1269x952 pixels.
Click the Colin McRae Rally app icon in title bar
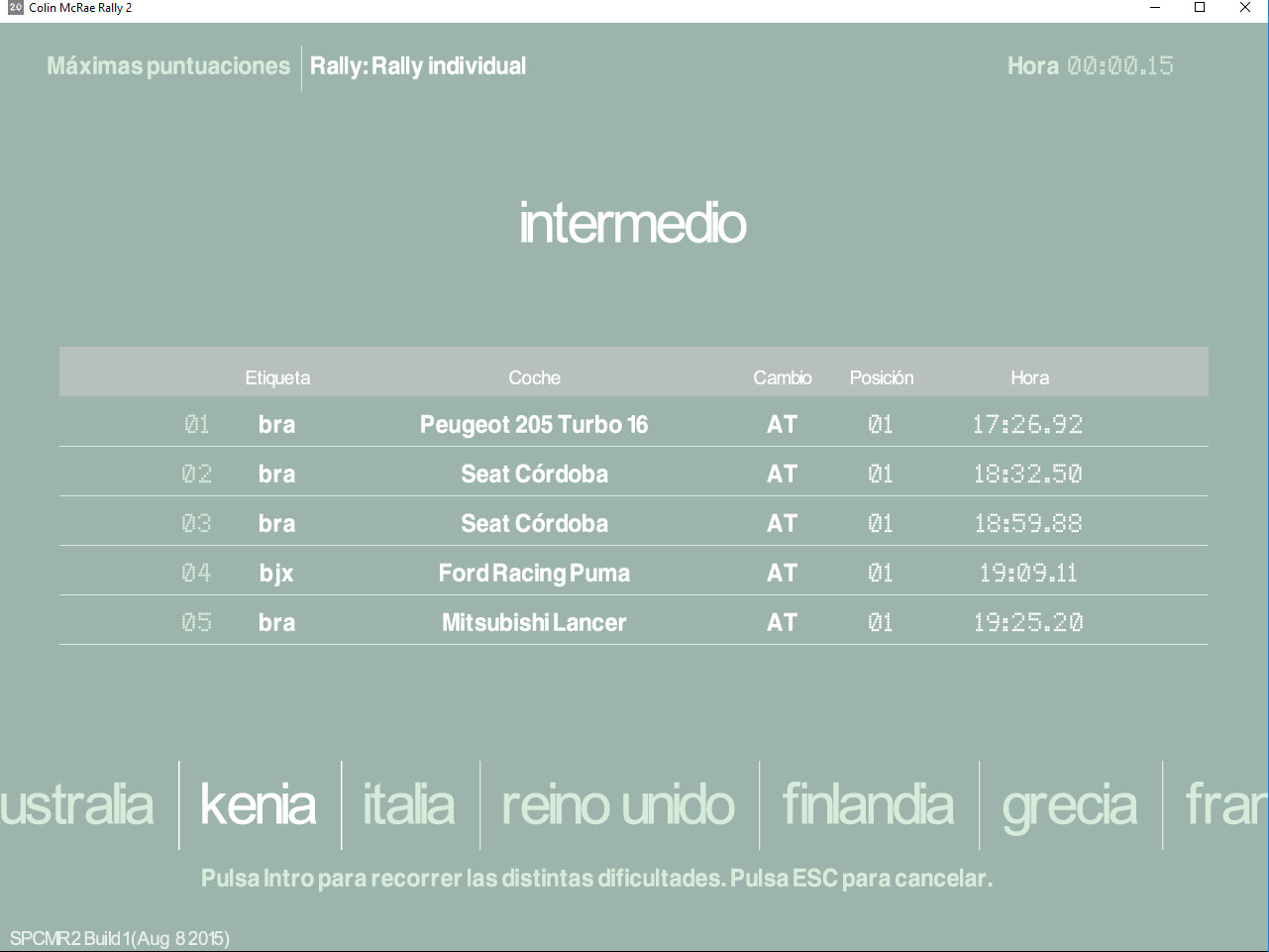click(15, 8)
